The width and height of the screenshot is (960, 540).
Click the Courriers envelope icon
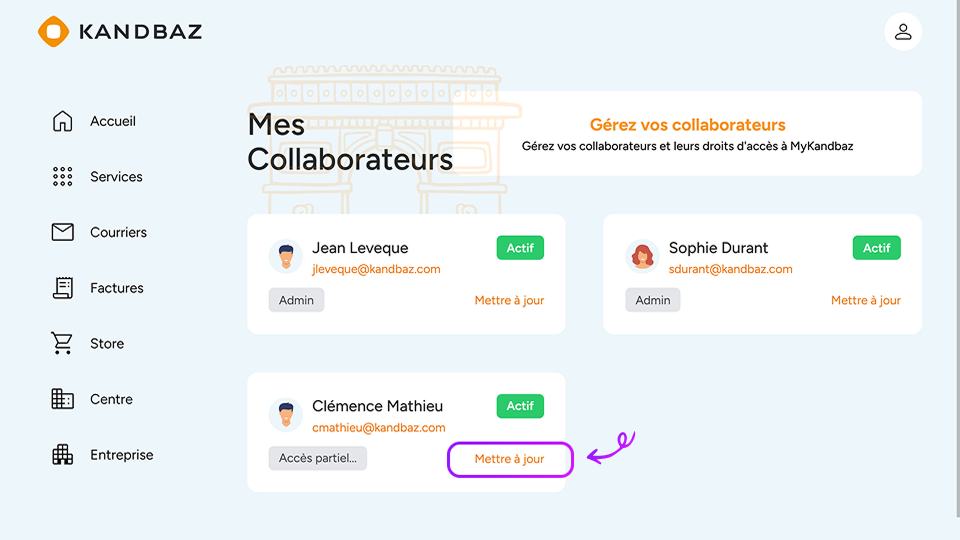(62, 232)
